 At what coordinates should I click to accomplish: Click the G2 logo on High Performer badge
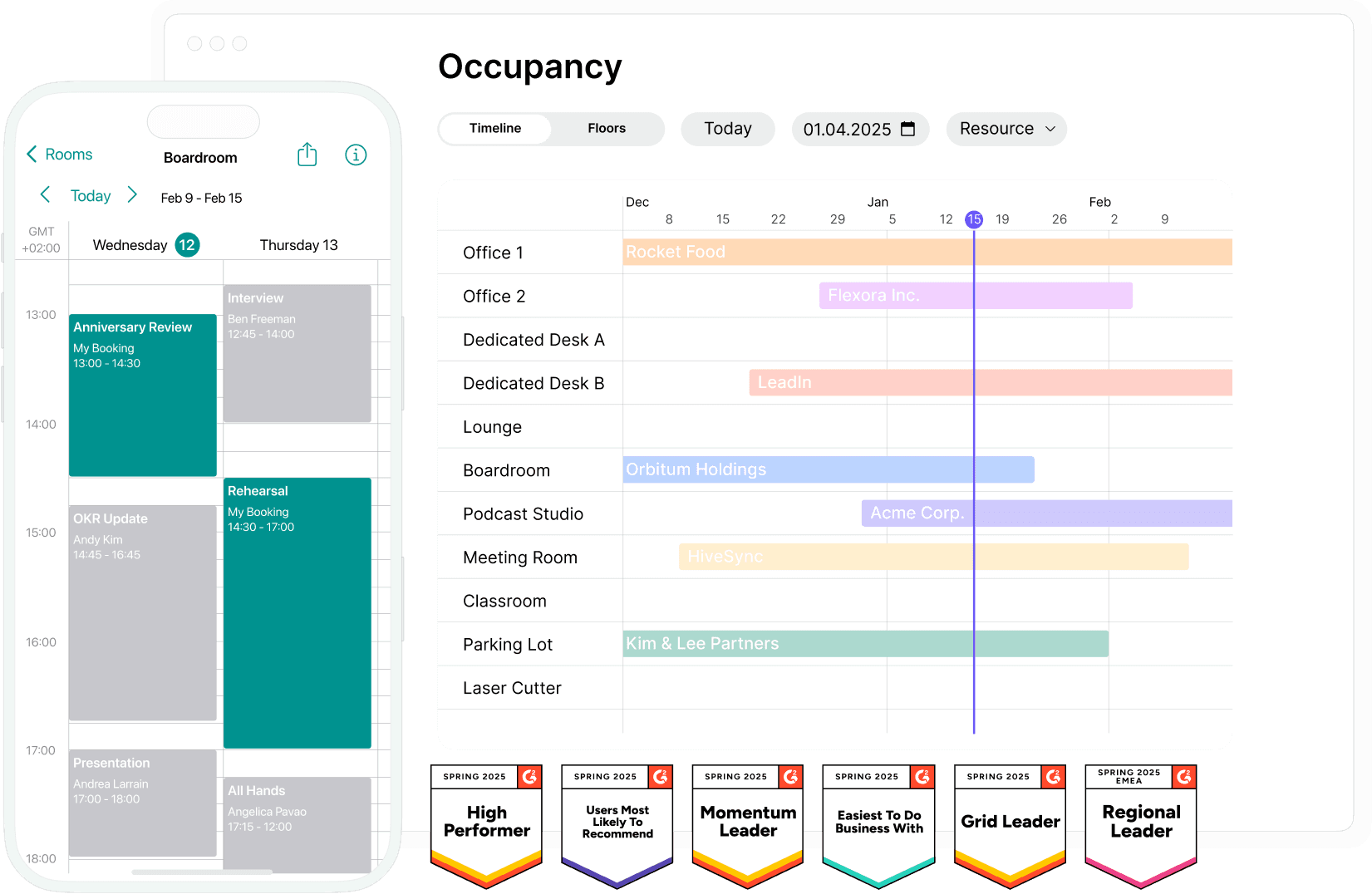530,777
